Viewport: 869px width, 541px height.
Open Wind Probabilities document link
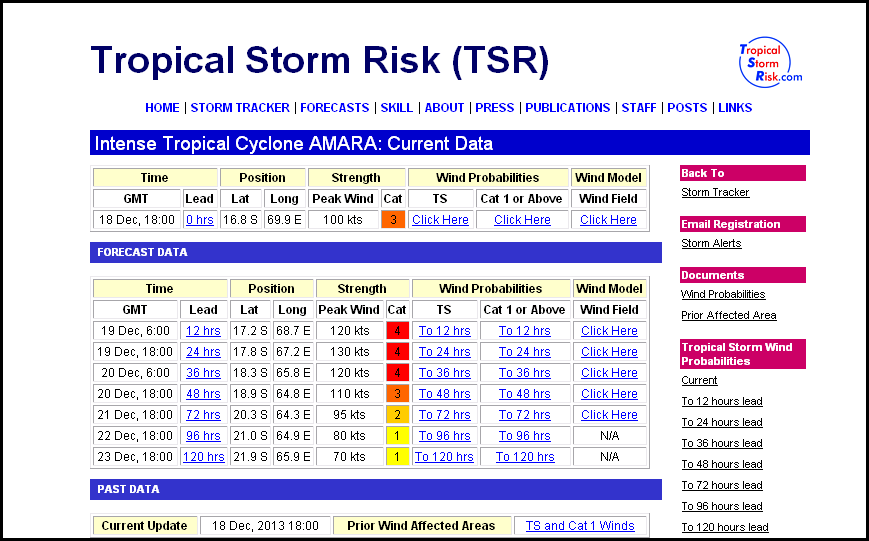[x=723, y=294]
